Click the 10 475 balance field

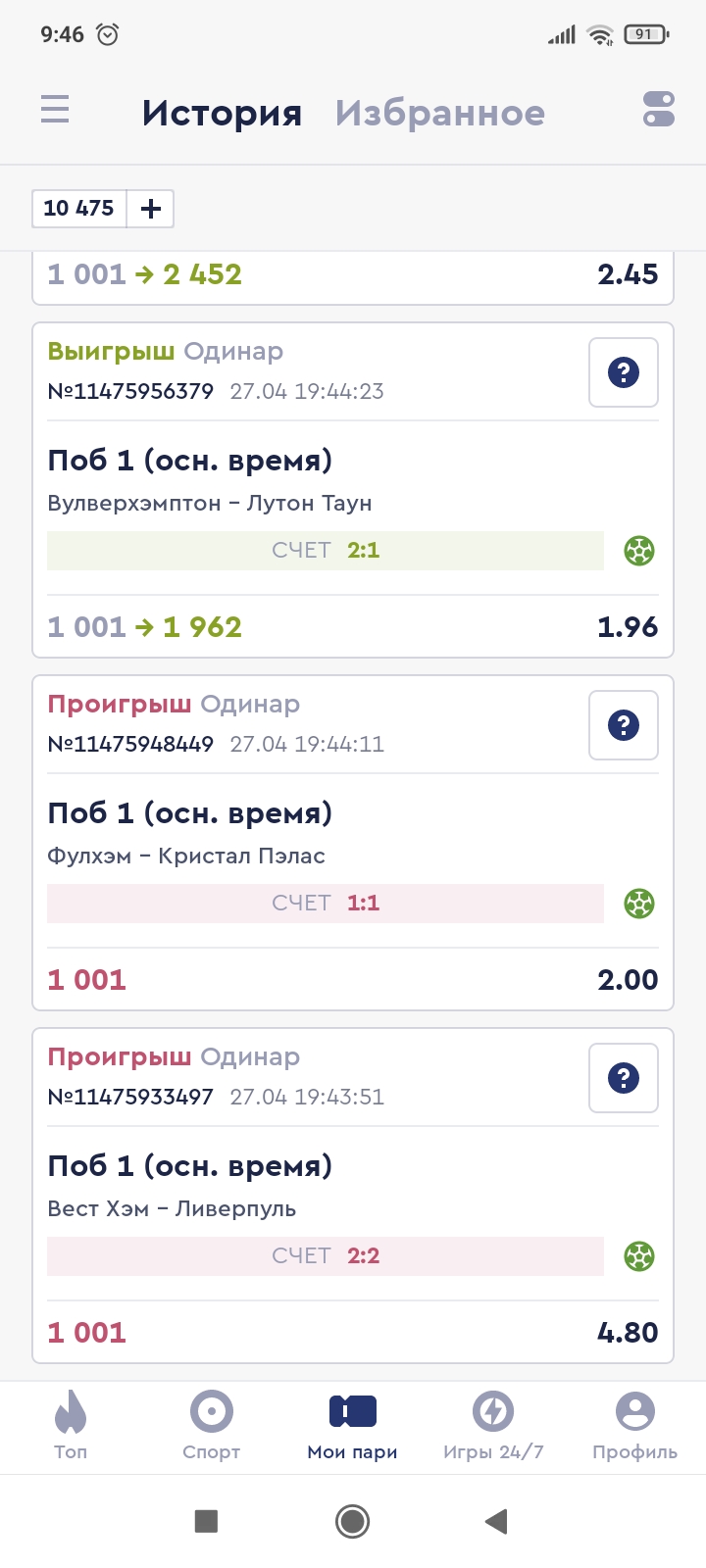tap(79, 209)
